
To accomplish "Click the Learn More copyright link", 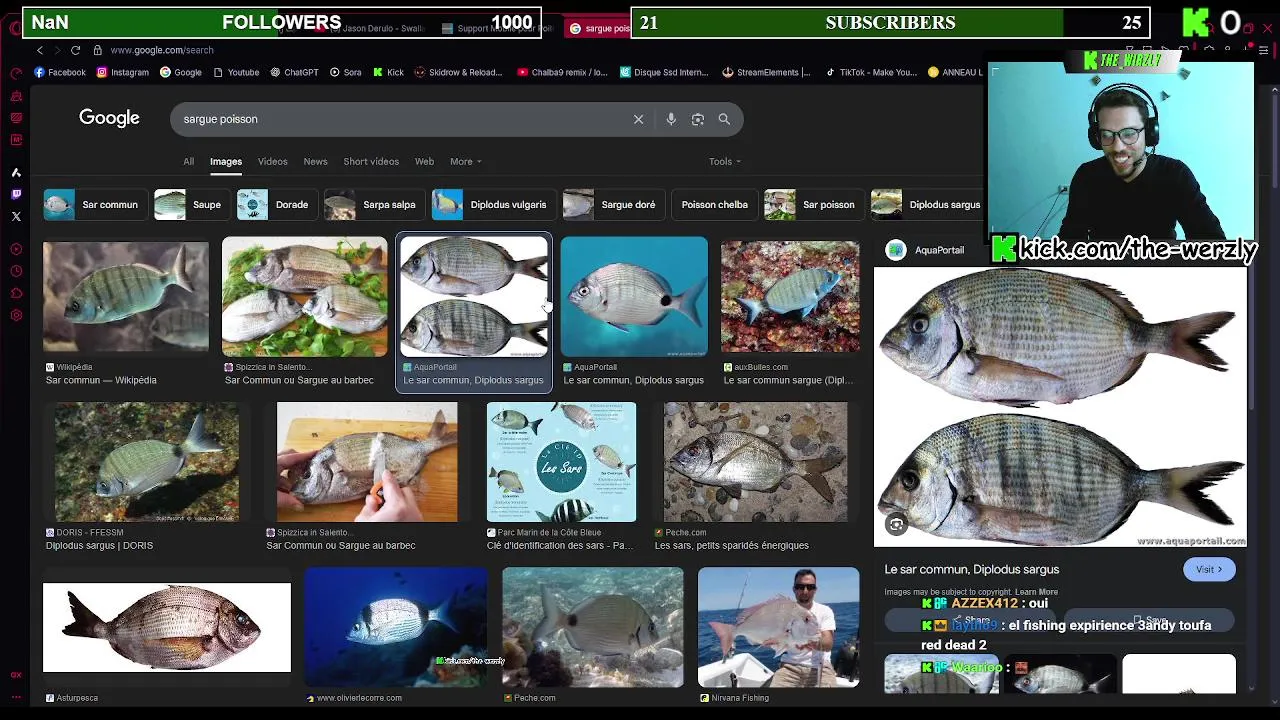I will coord(1036,592).
